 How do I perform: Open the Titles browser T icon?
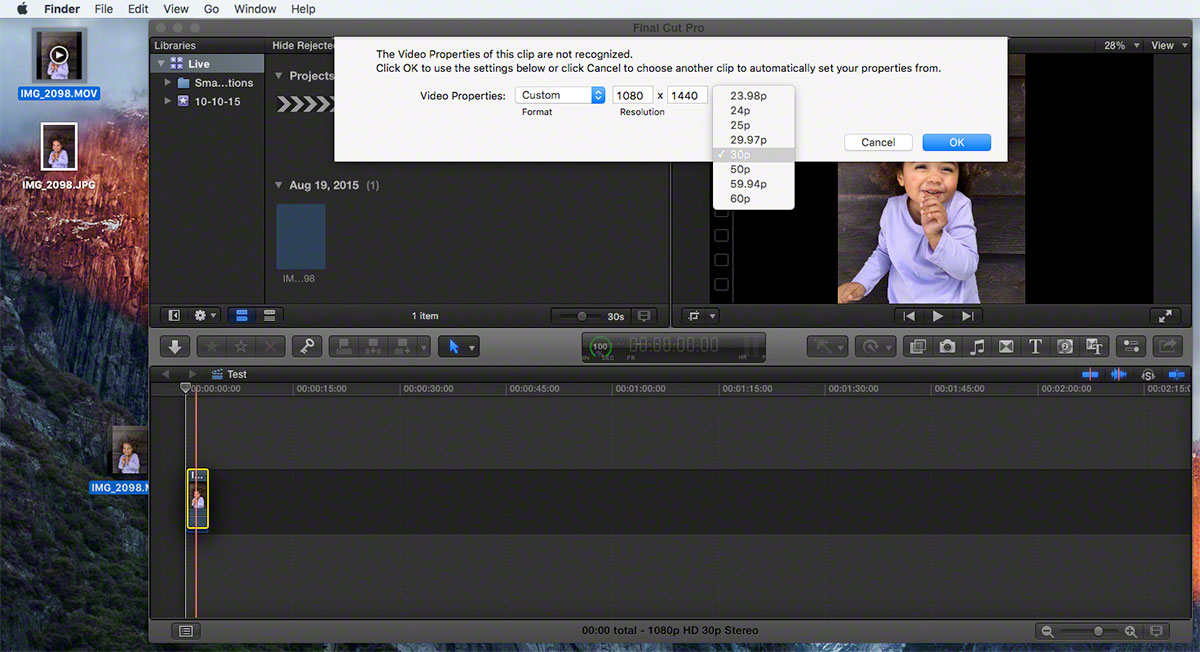point(1035,346)
